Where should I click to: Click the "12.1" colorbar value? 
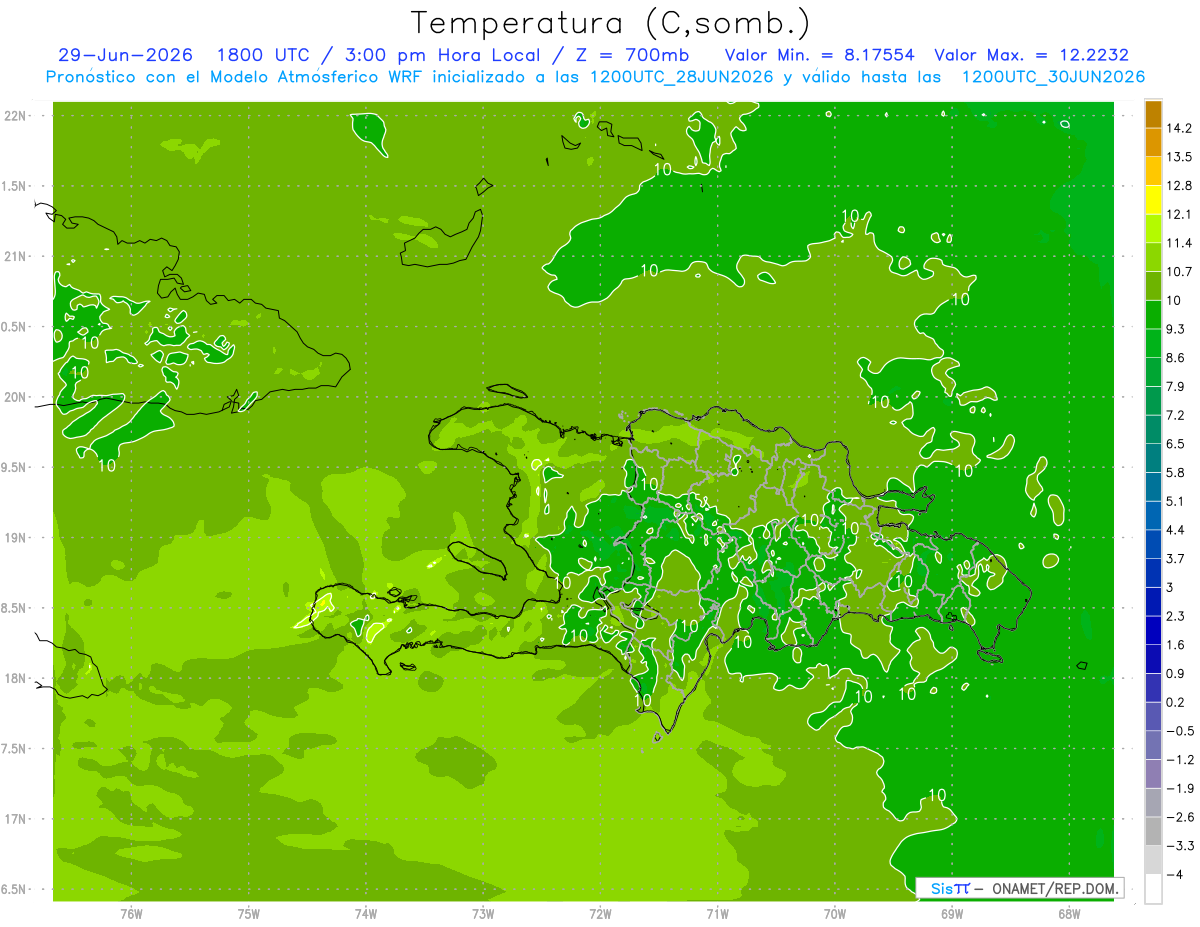1178,214
